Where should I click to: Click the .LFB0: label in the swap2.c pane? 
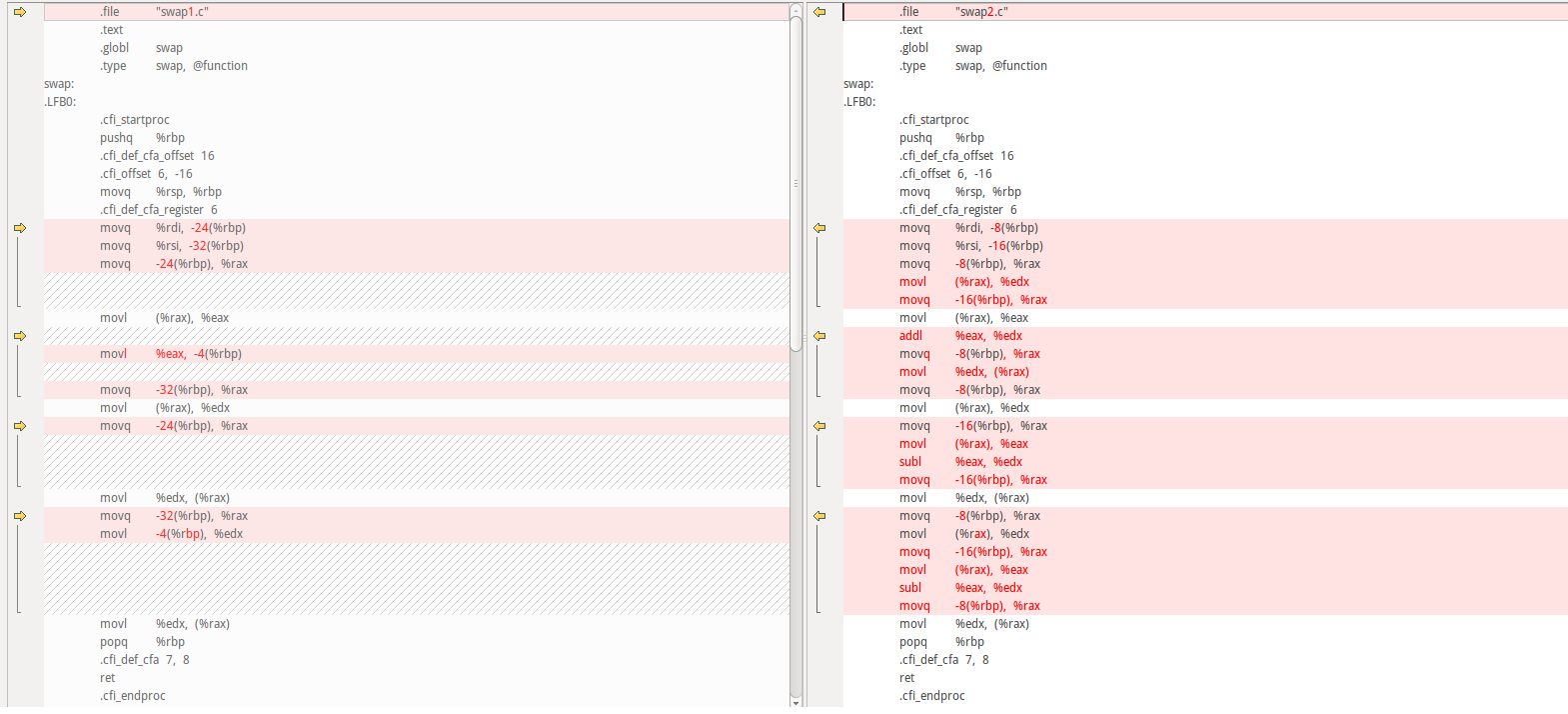pos(859,102)
